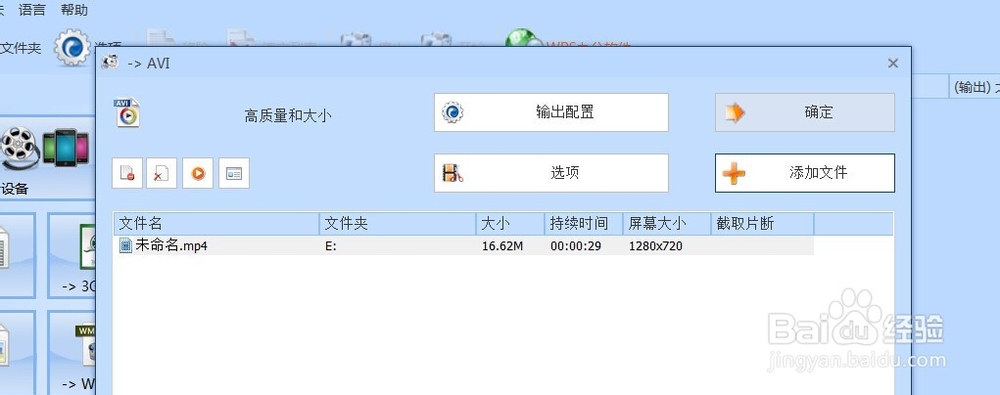This screenshot has height=395, width=1000.
Task: Open the 选项 clip options button
Action: point(551,172)
